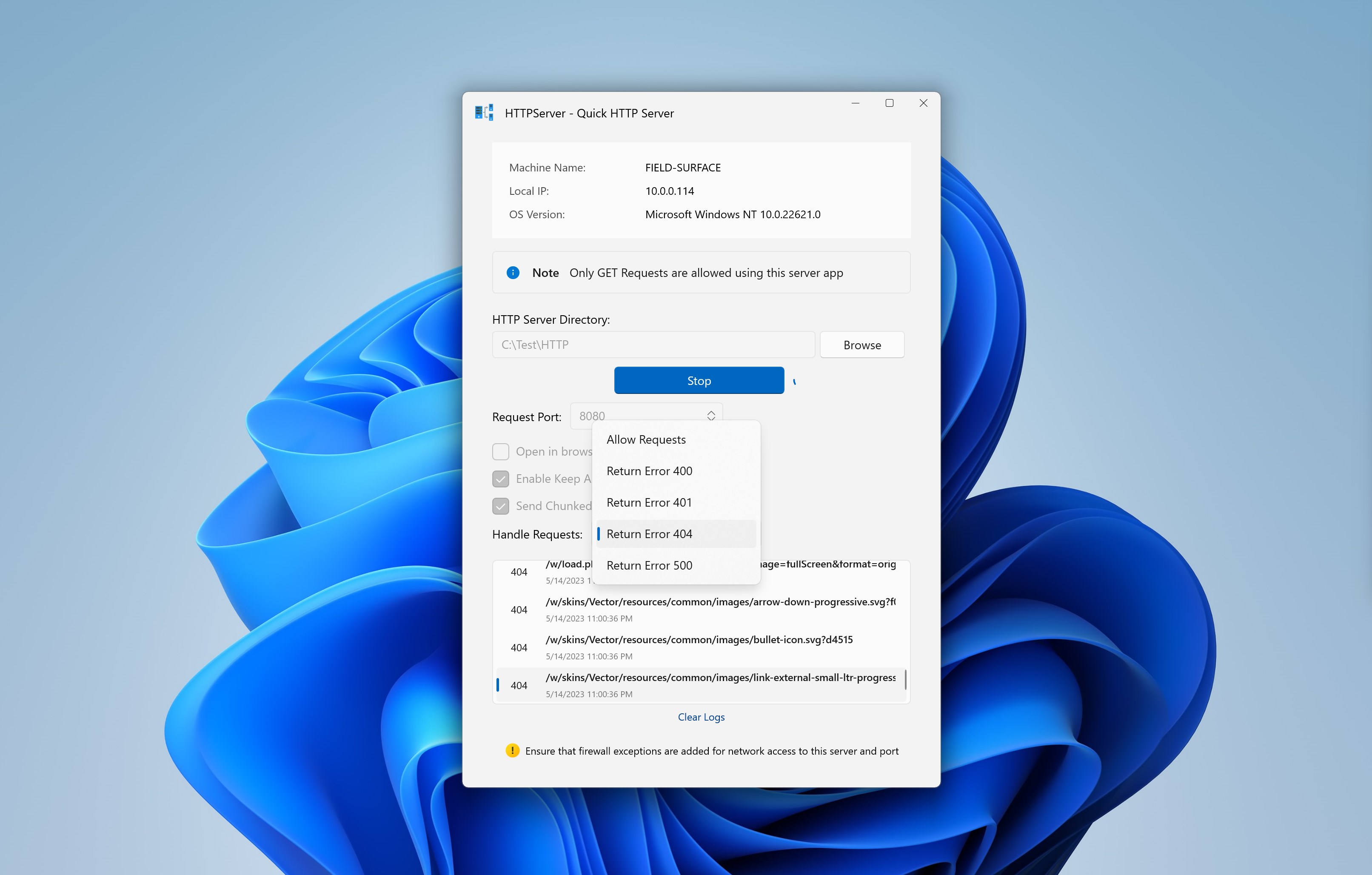Screen dimensions: 1372x875
Task: Uncheck the Send Chunked checkbox
Action: [x=500, y=506]
